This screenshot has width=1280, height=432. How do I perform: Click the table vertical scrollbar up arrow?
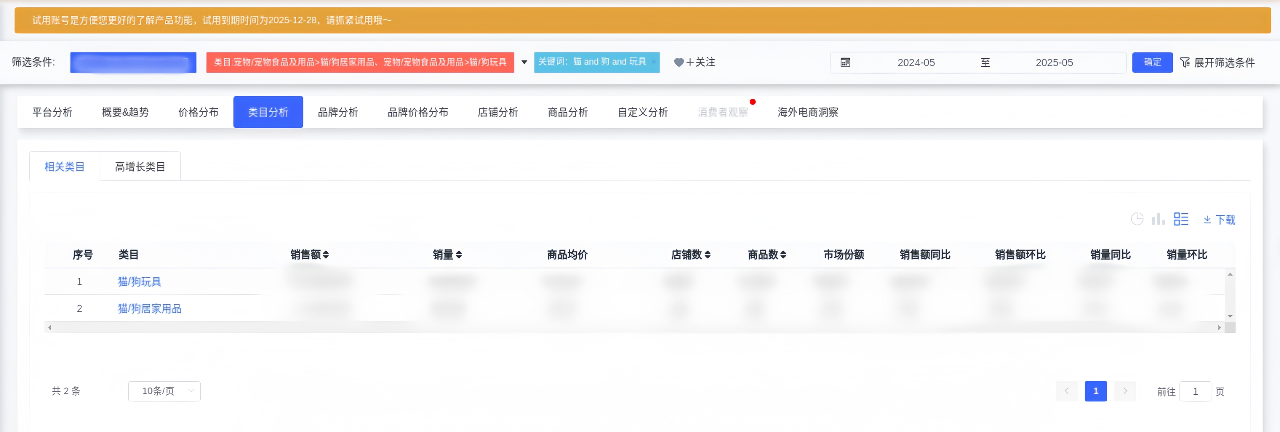tap(1231, 274)
